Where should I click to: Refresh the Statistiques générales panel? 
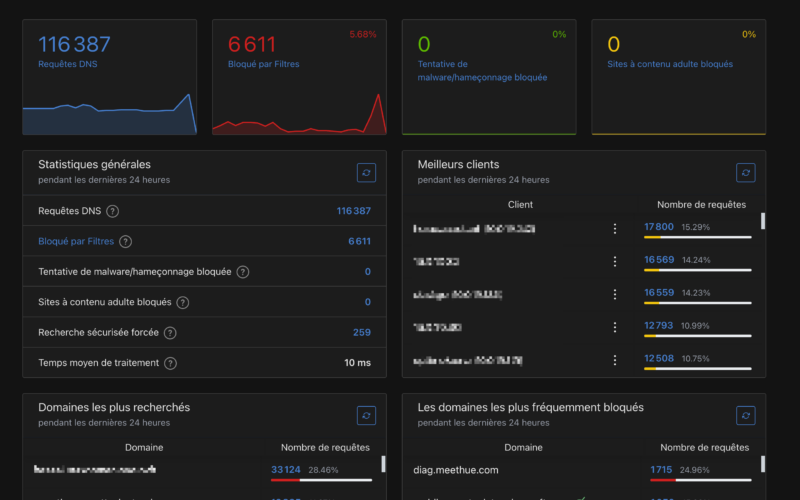click(366, 173)
